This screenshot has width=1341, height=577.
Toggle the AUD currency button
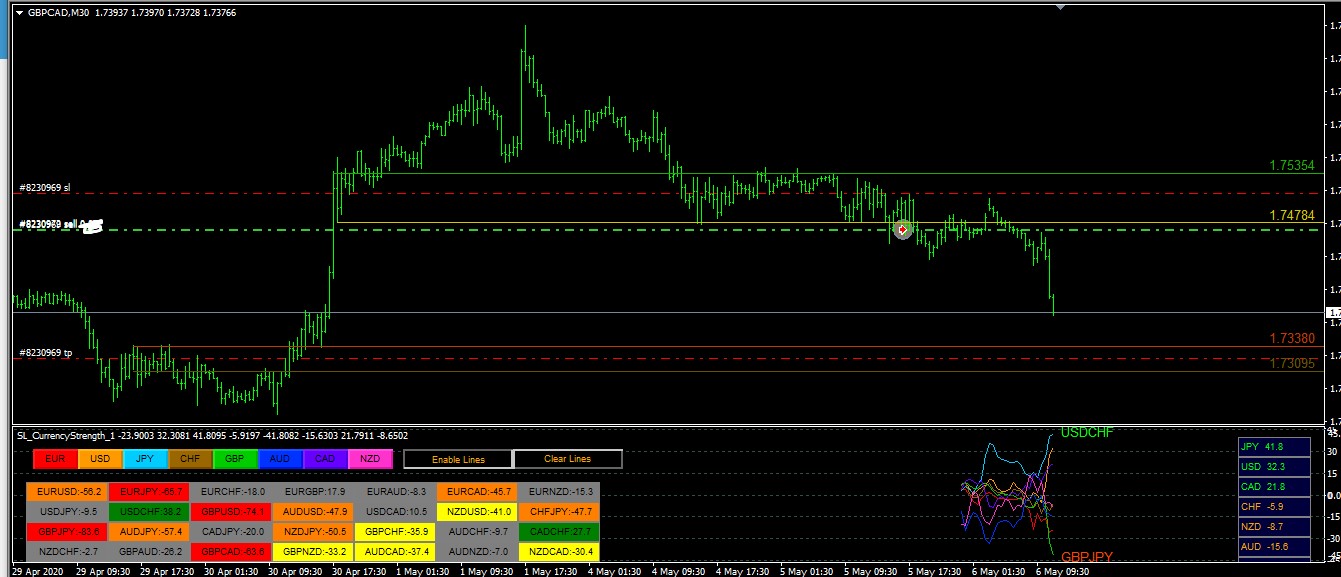(280, 459)
